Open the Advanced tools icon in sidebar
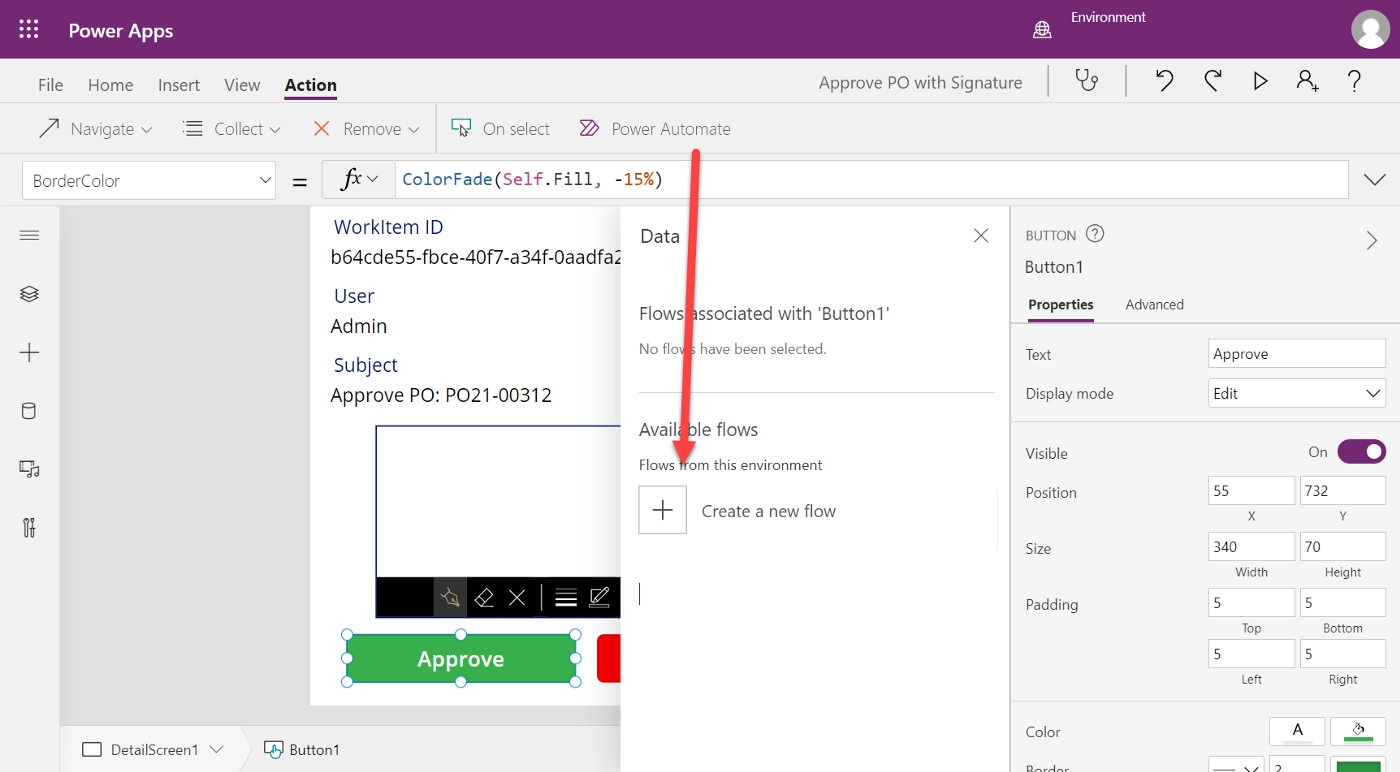This screenshot has height=772, width=1400. 29,528
